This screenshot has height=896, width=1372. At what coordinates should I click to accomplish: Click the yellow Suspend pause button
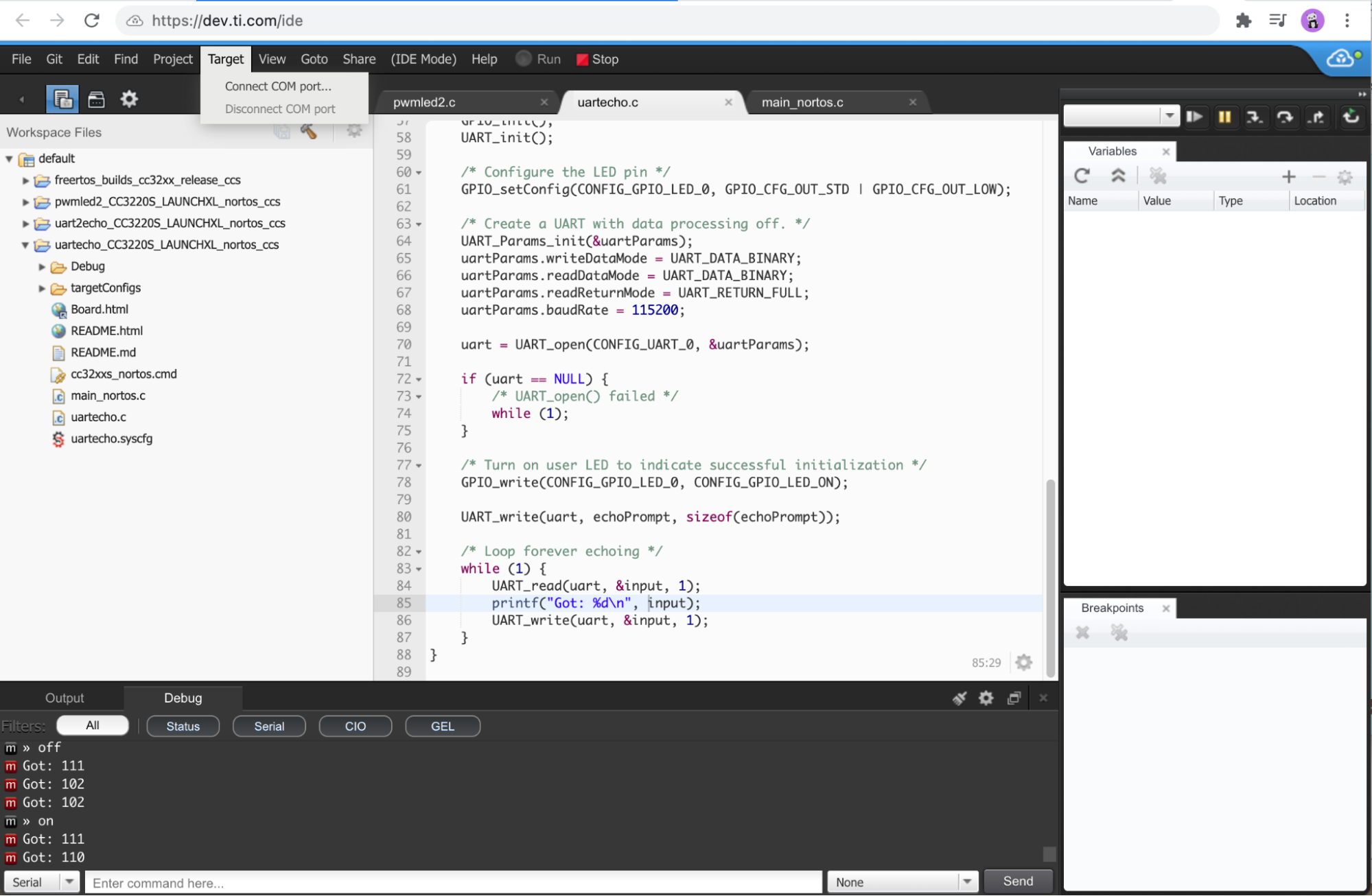pos(1224,117)
